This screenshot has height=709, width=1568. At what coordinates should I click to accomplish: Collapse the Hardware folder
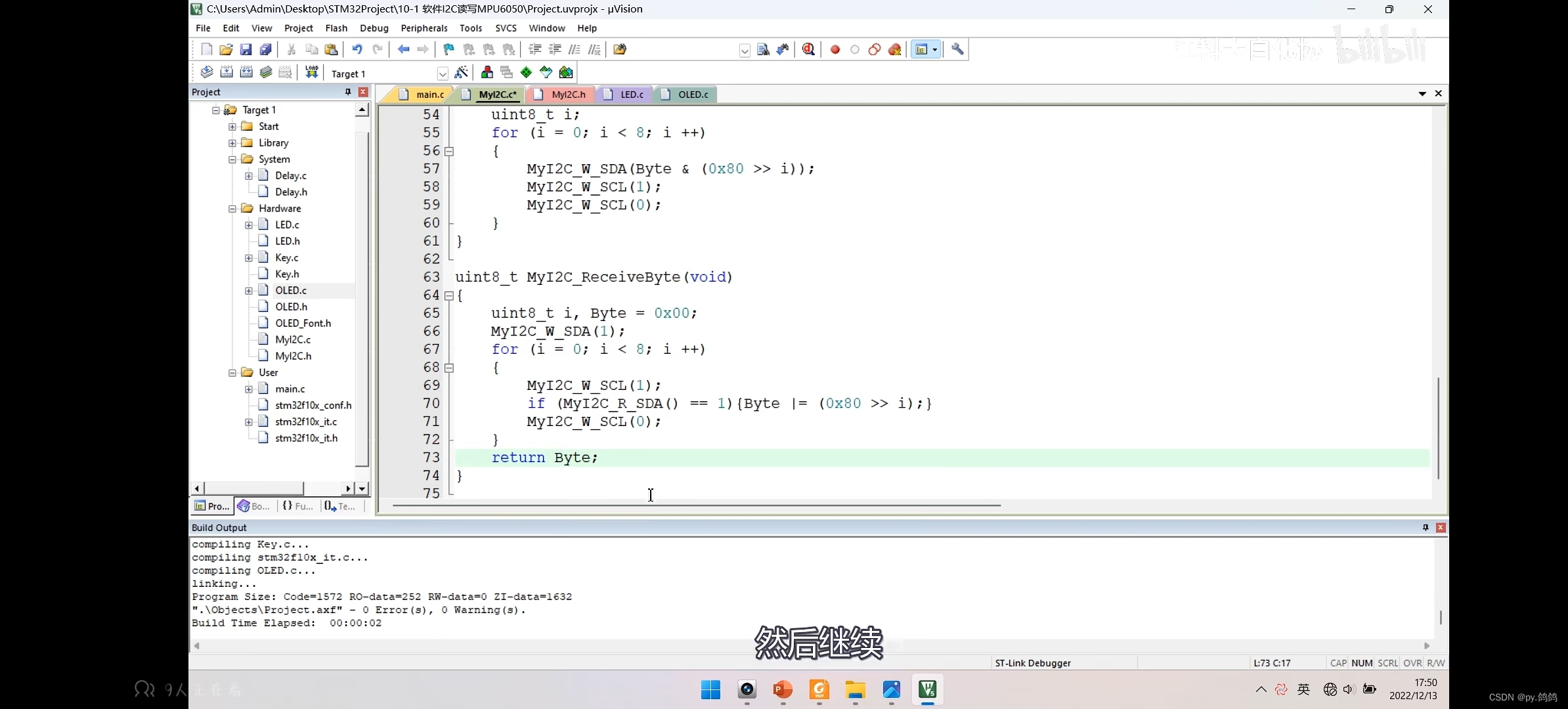coord(232,209)
